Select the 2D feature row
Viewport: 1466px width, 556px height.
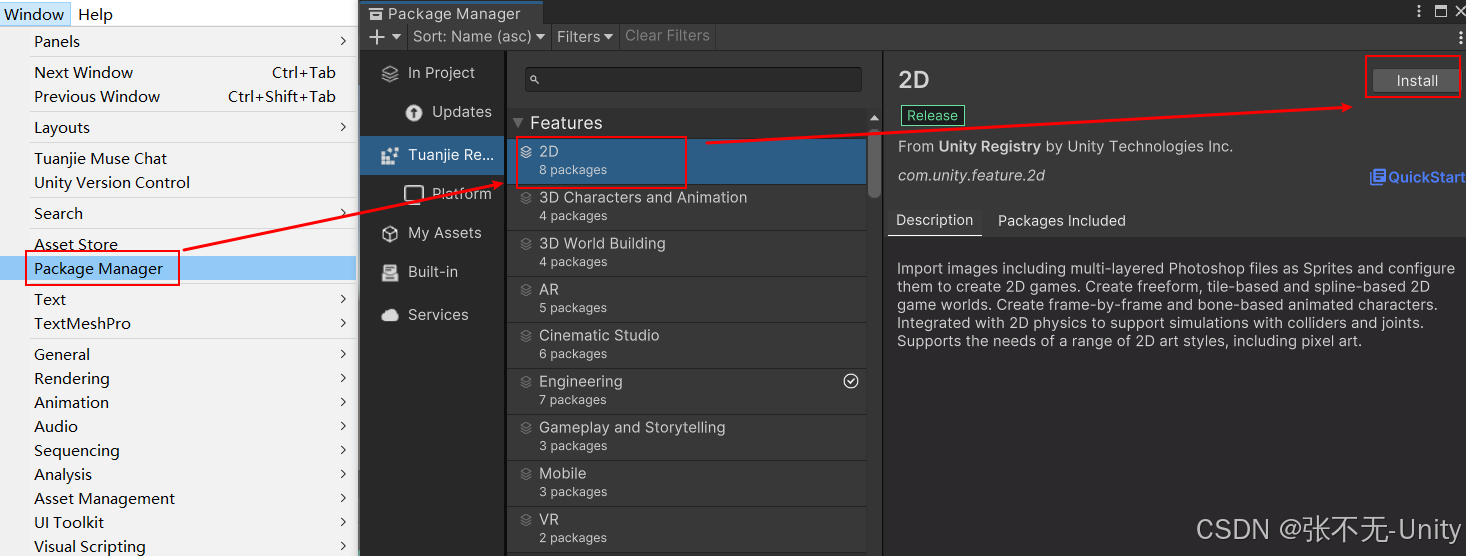pyautogui.click(x=687, y=161)
